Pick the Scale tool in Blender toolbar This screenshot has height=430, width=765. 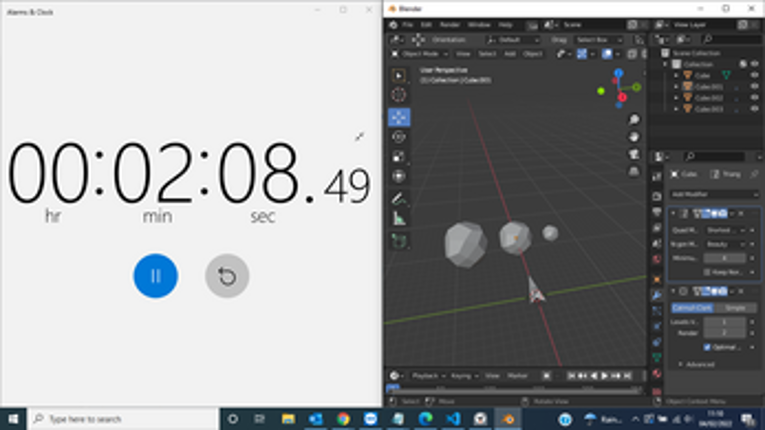click(399, 156)
